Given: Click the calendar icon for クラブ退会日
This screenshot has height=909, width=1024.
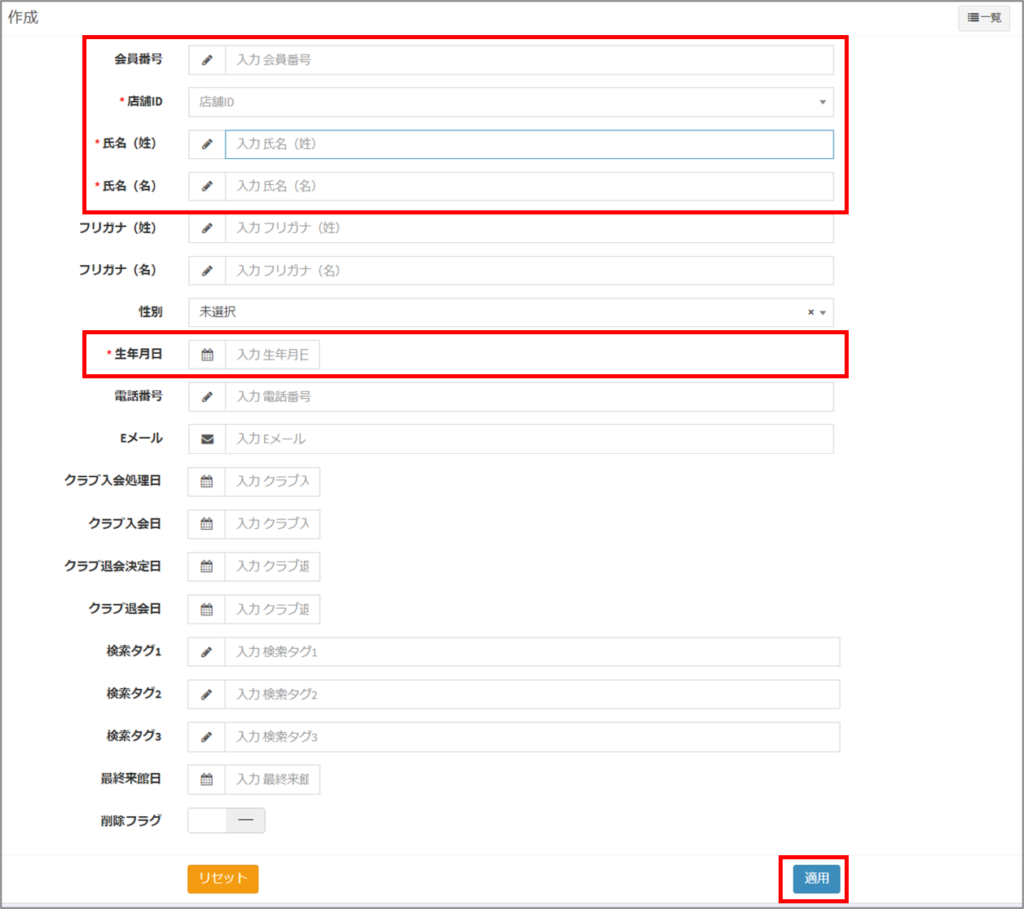Looking at the screenshot, I should pyautogui.click(x=207, y=609).
